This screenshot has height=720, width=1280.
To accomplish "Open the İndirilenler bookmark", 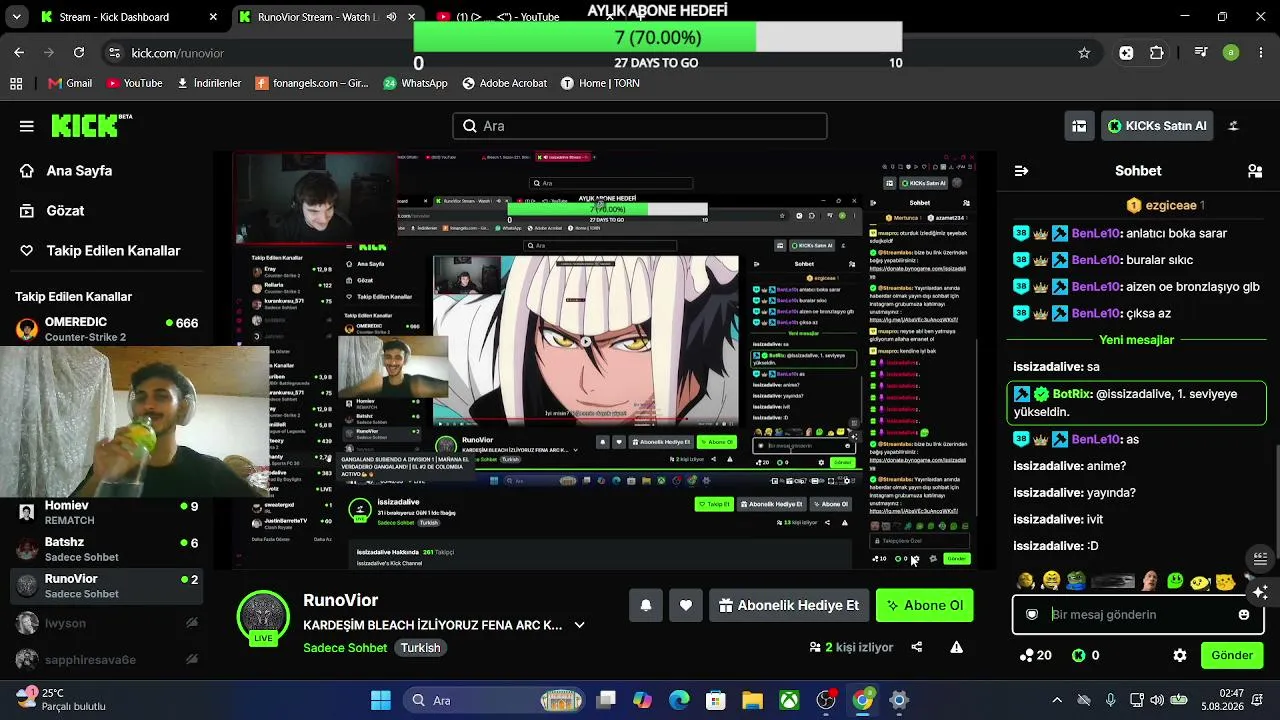I will point(209,83).
